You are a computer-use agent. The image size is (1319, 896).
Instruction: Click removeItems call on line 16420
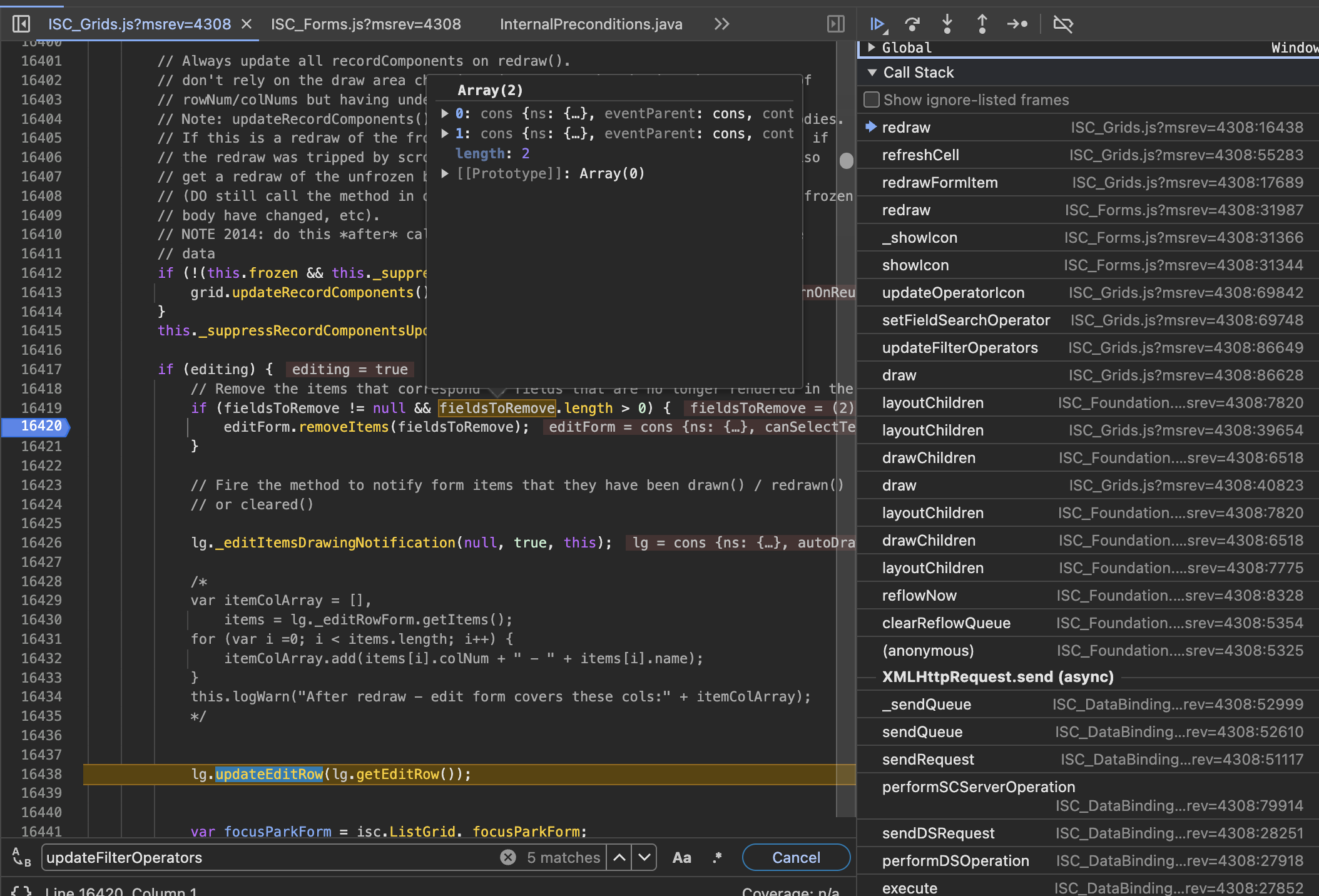click(344, 427)
